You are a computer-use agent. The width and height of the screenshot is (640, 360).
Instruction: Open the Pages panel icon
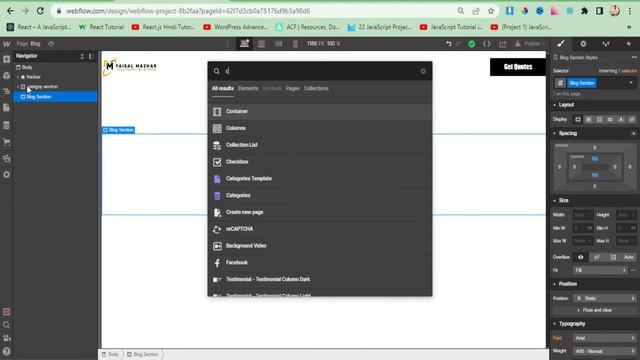pos(7,108)
